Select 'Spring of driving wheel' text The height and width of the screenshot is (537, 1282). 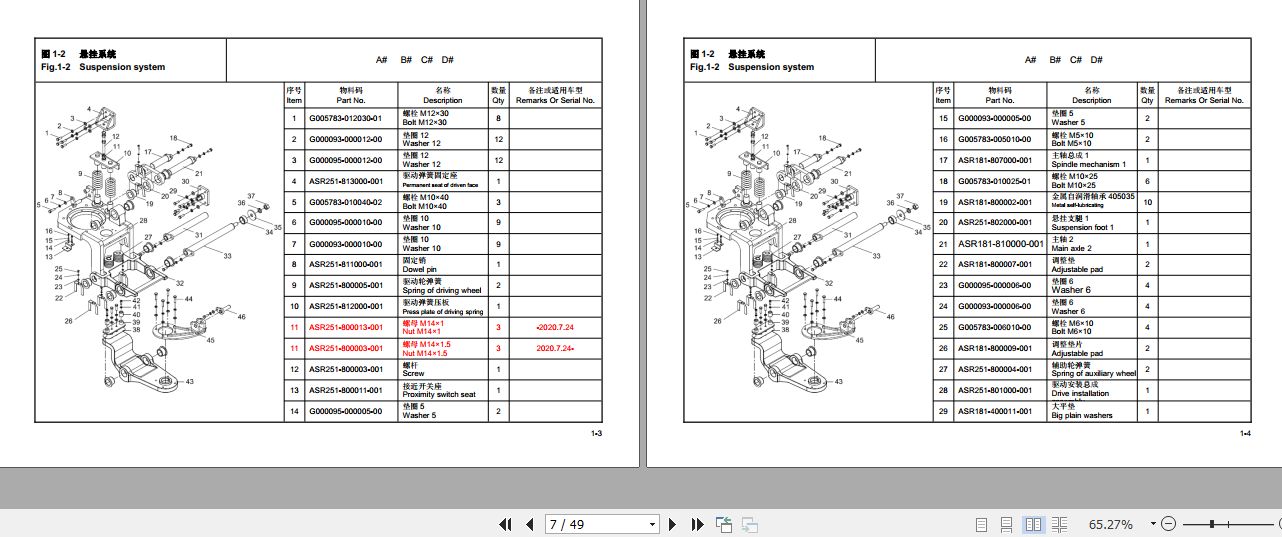(442, 290)
